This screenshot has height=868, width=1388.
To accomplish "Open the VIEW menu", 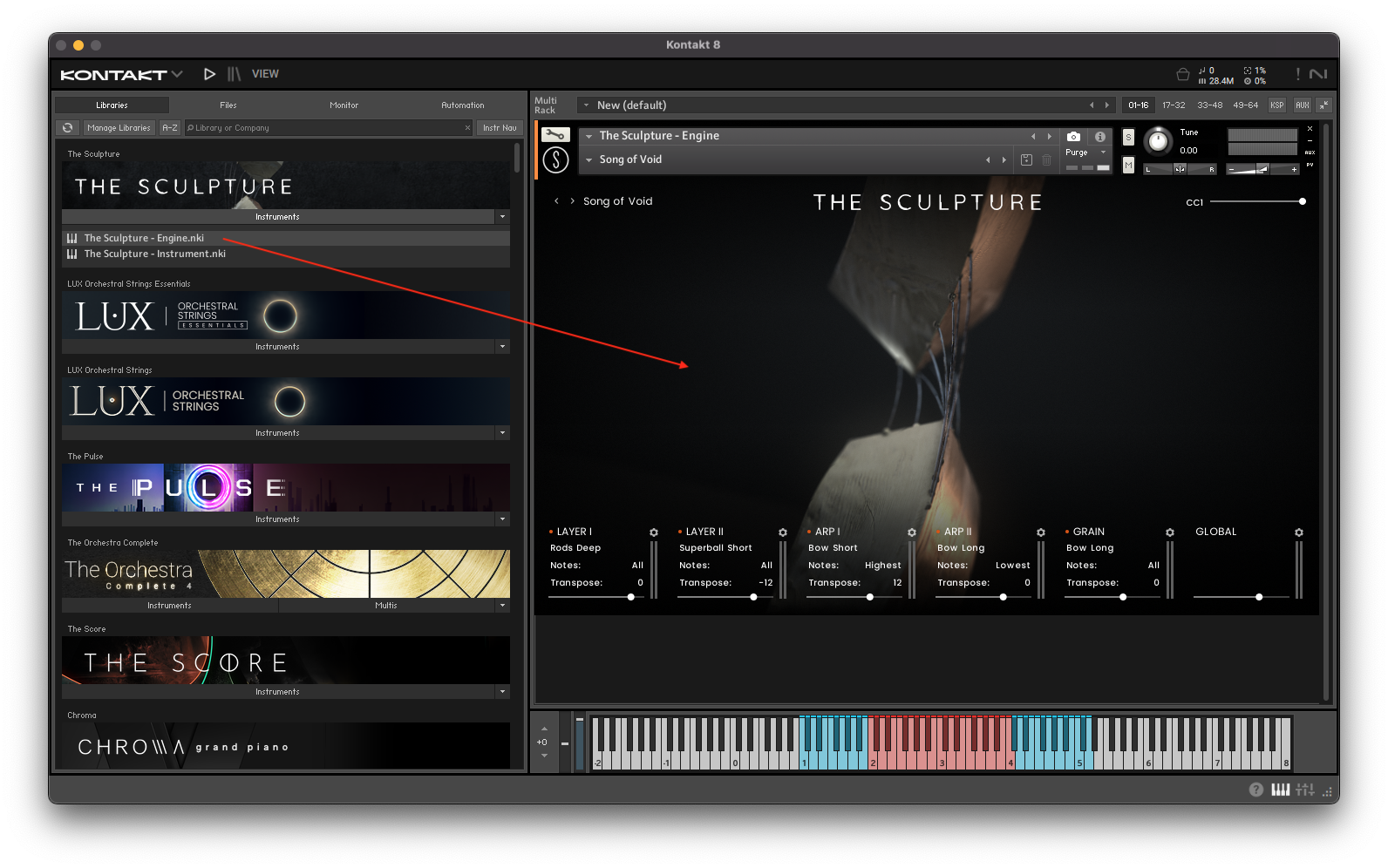I will [265, 74].
